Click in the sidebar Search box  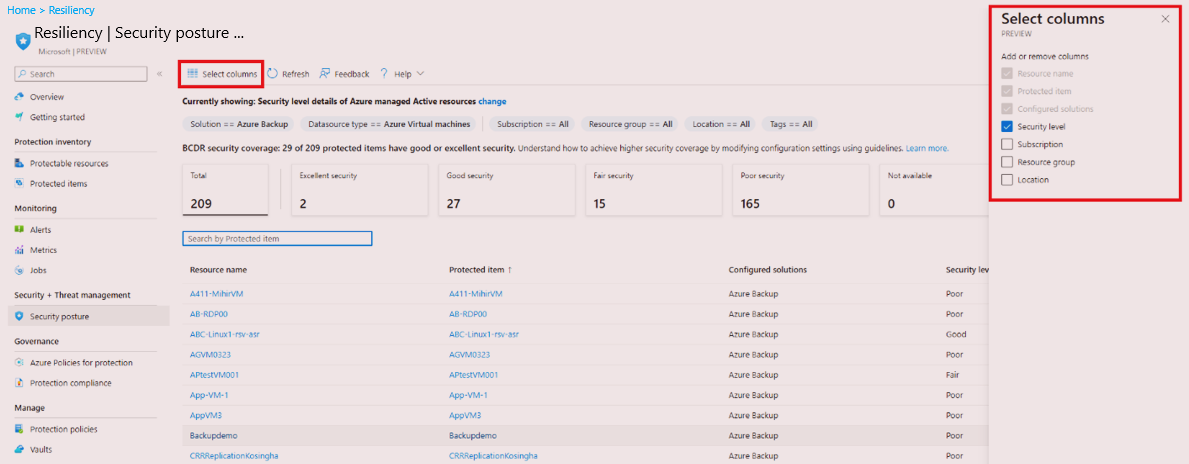80,74
